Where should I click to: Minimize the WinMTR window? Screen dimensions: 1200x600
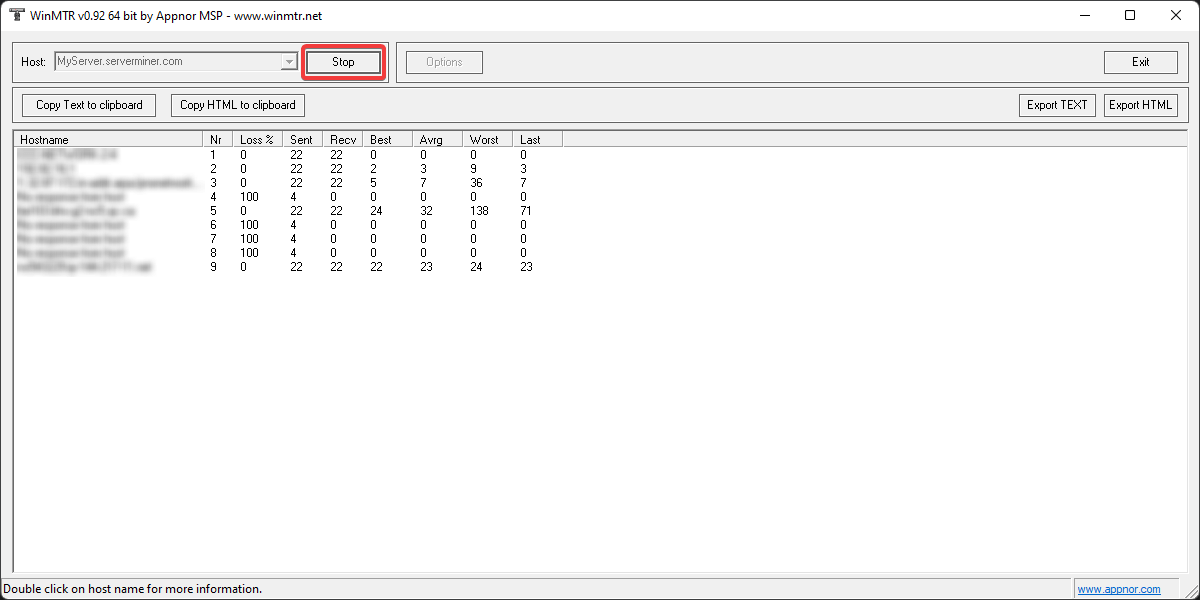coord(1084,15)
